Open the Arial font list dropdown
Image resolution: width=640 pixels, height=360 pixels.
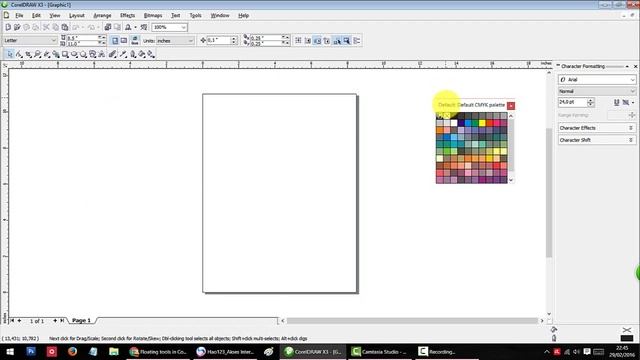[632, 80]
